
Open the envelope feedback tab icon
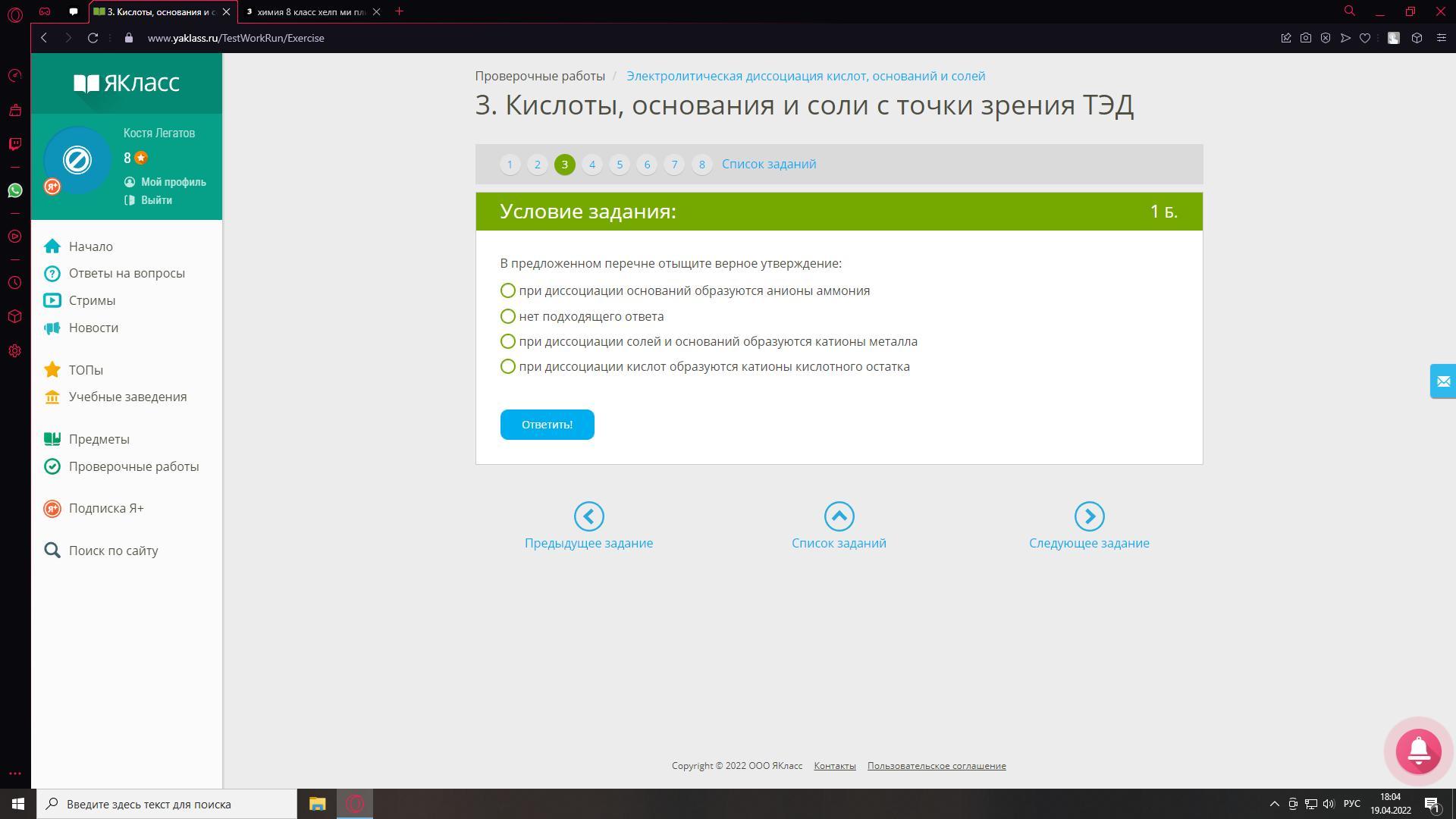point(1442,381)
